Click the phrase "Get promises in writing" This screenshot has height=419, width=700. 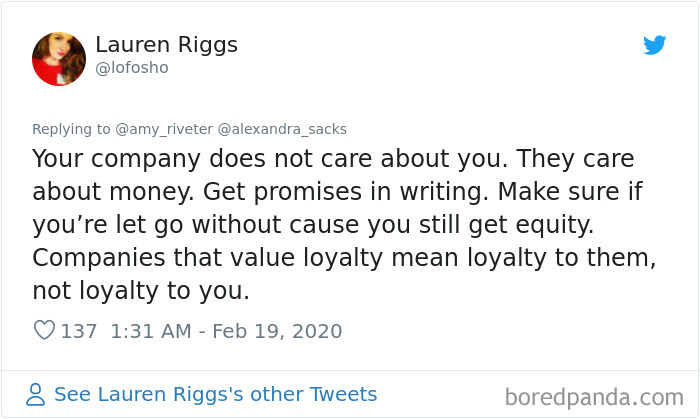tap(408, 192)
